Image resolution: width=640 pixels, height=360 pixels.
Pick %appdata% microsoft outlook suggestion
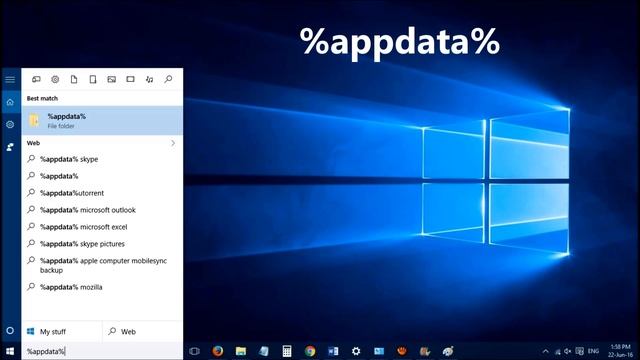(102, 210)
